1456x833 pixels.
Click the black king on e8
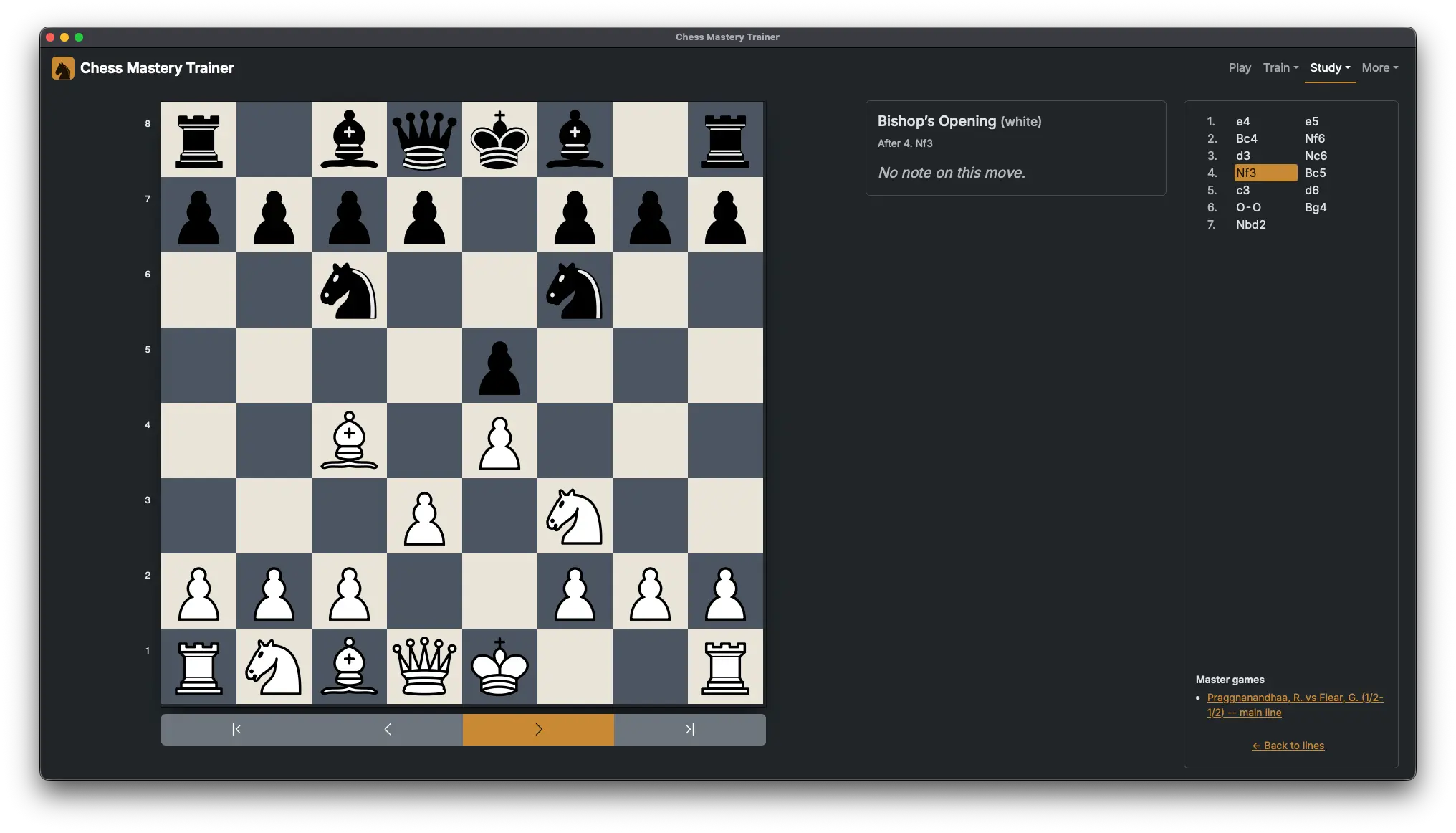[x=499, y=139]
